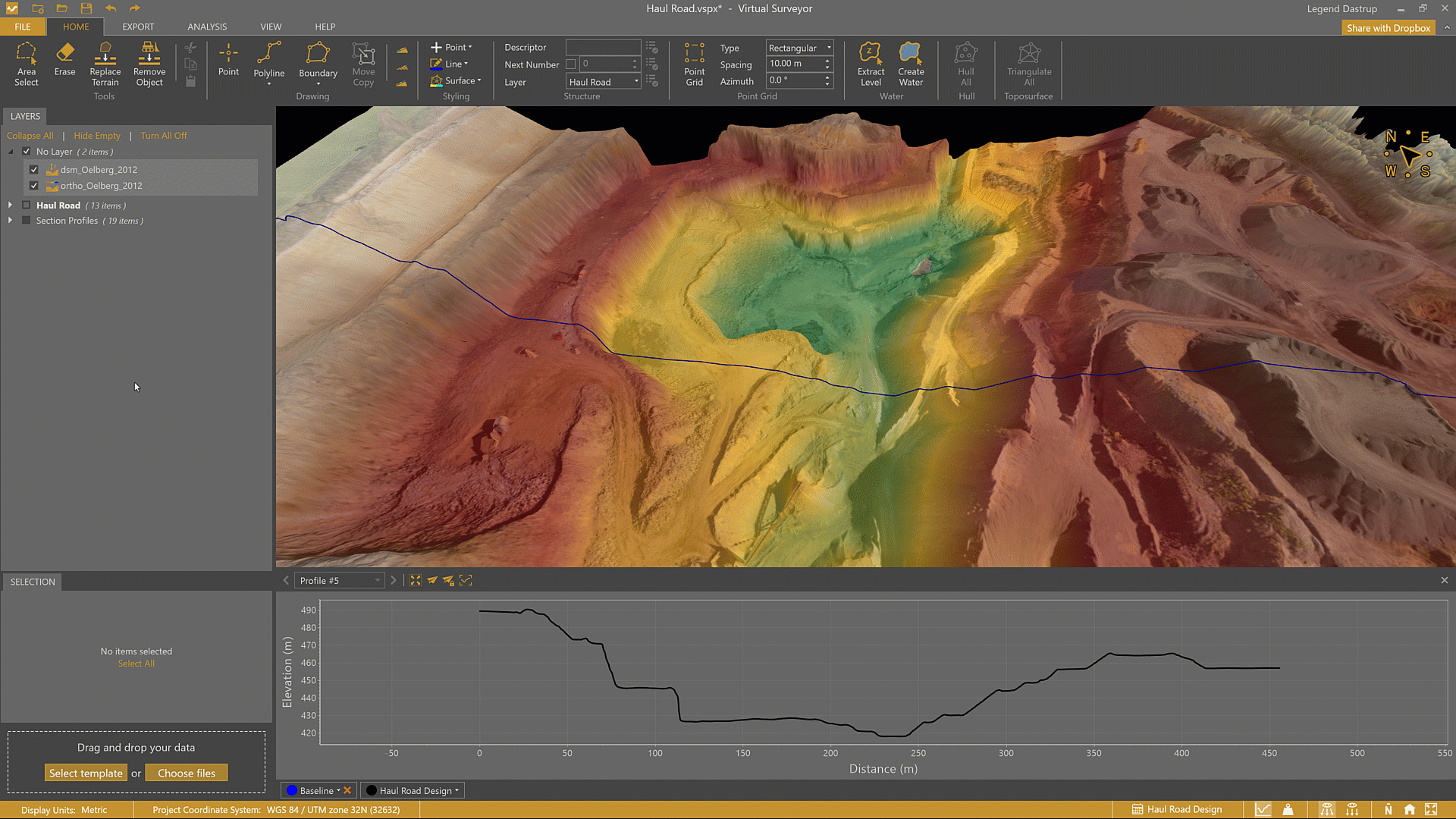Toggle the Section Profiles layer checkbox

pos(27,221)
